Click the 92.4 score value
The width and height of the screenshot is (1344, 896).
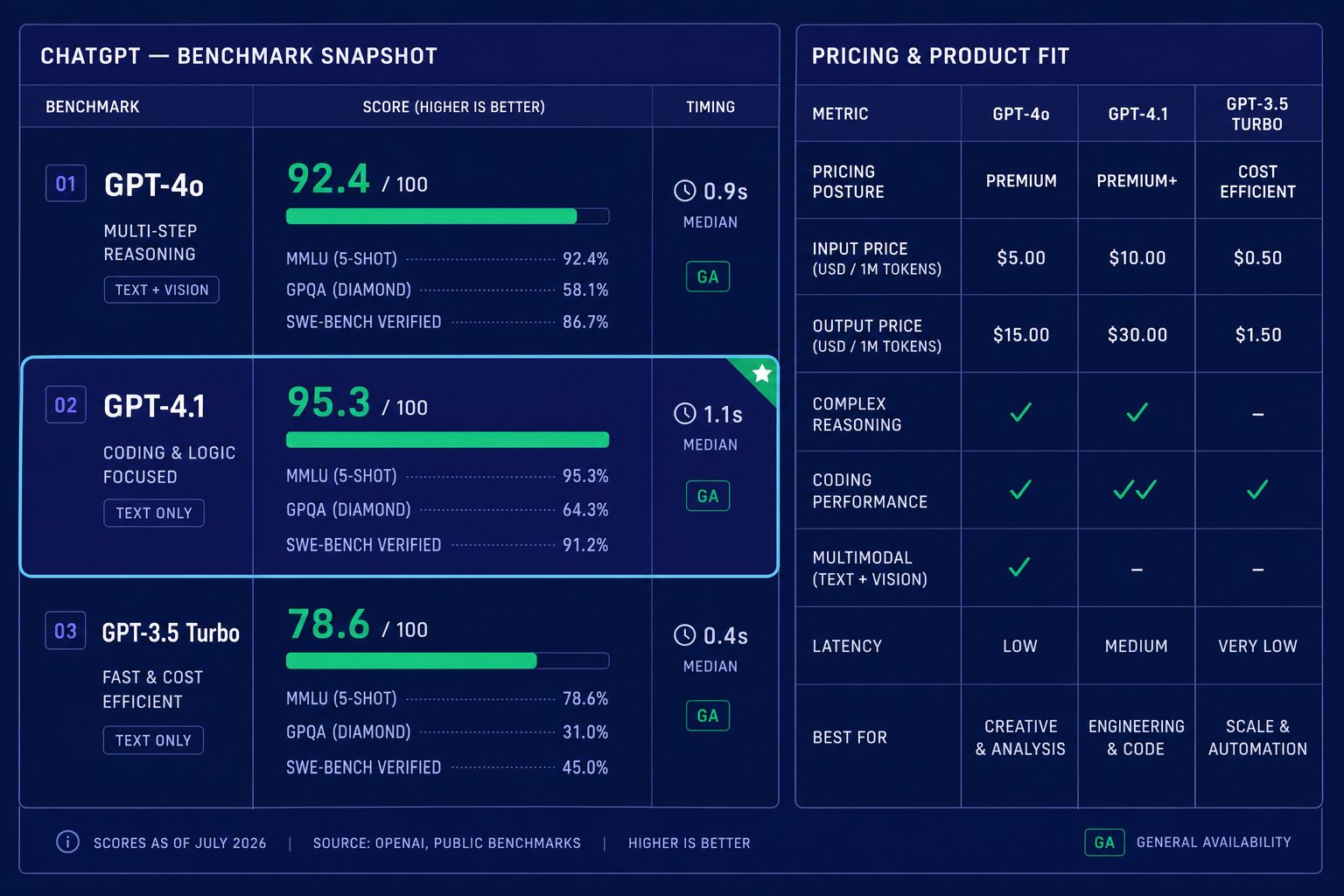(x=328, y=179)
